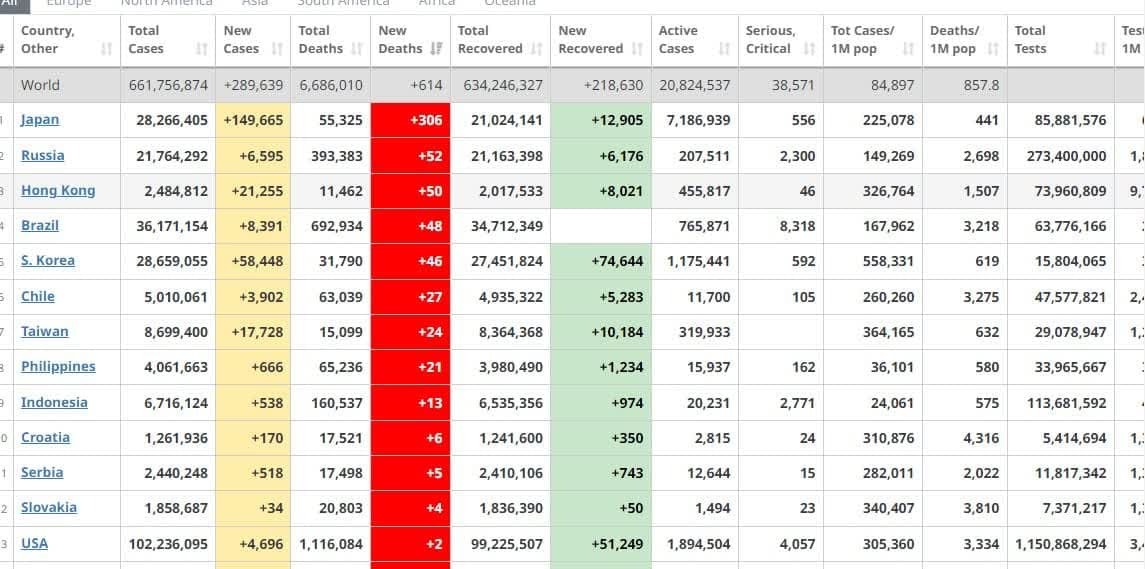Screen dimensions: 1145x569
Task: Click the Total Tests header label
Action: pyautogui.click(x=1031, y=39)
